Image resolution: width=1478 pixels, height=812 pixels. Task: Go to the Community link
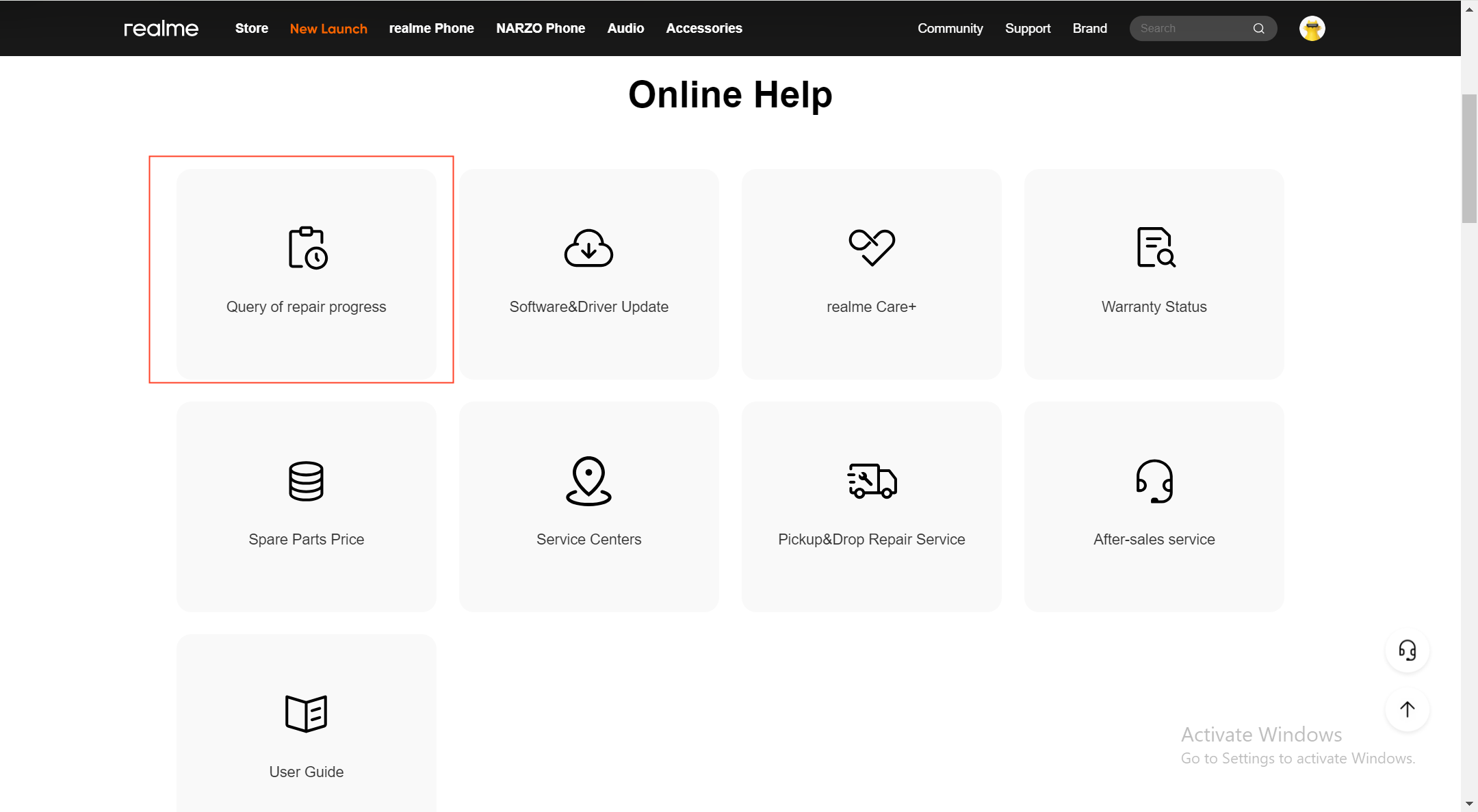pyautogui.click(x=950, y=29)
